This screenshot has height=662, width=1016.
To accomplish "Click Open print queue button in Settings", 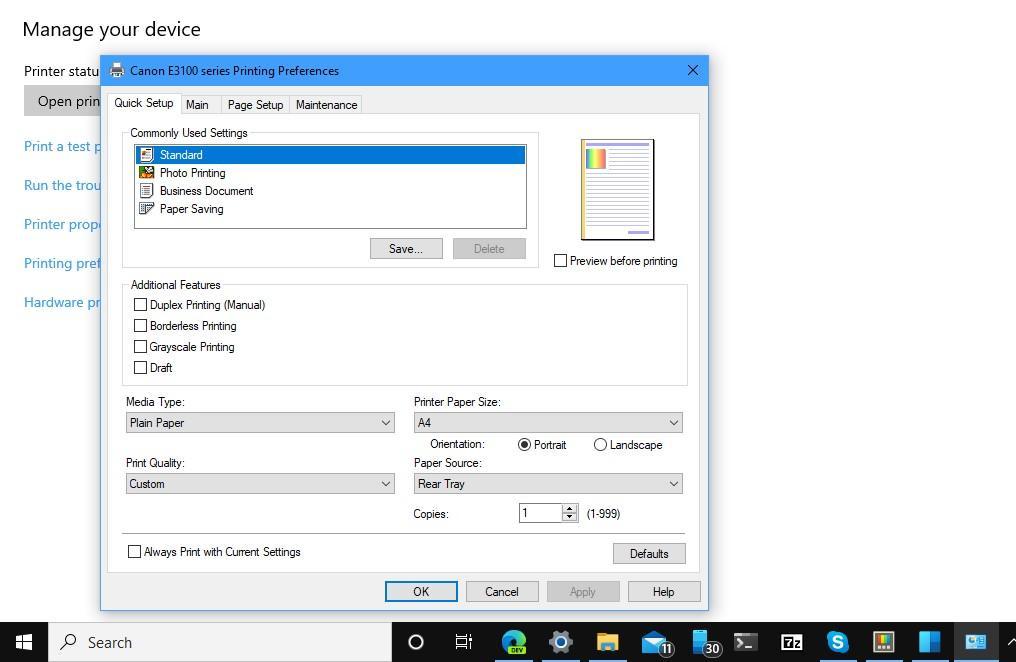I will tap(62, 101).
